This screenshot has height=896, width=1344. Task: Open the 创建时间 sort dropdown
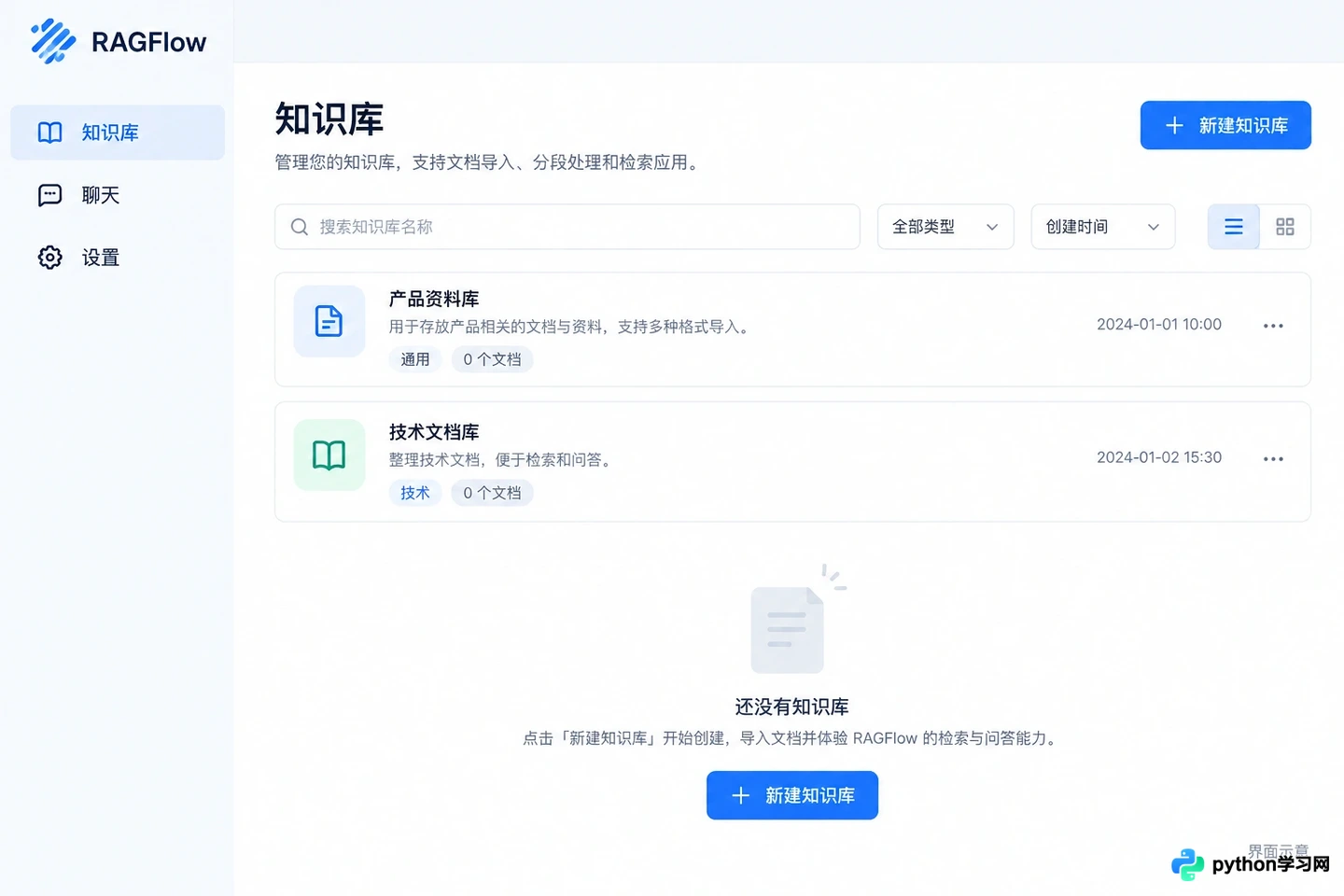click(x=1103, y=227)
